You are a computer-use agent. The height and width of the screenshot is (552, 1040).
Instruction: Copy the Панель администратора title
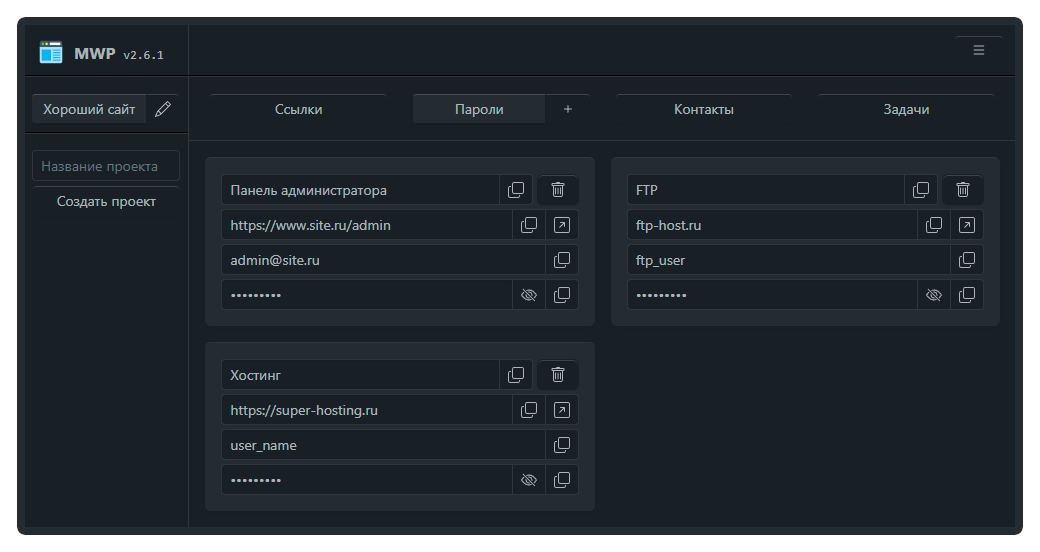click(x=516, y=190)
